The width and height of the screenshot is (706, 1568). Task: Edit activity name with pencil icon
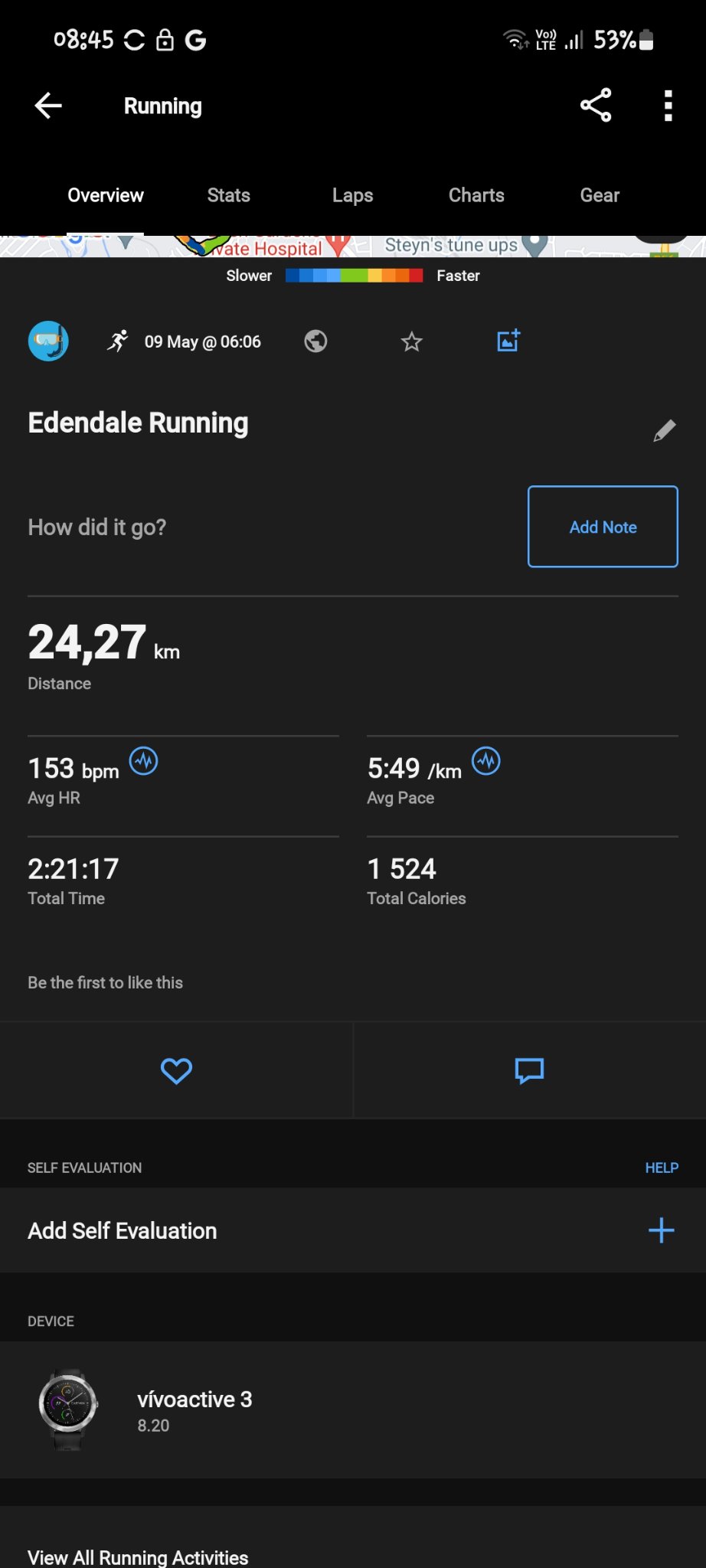pos(664,430)
